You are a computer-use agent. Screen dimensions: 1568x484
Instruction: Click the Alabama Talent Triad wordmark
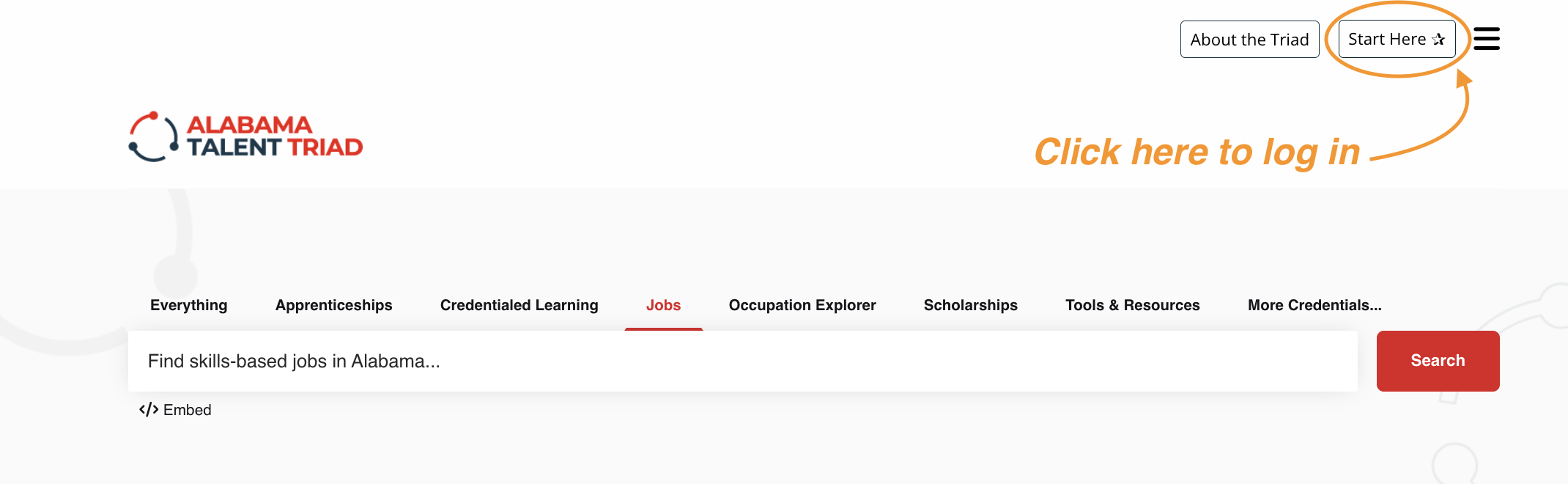pos(275,136)
